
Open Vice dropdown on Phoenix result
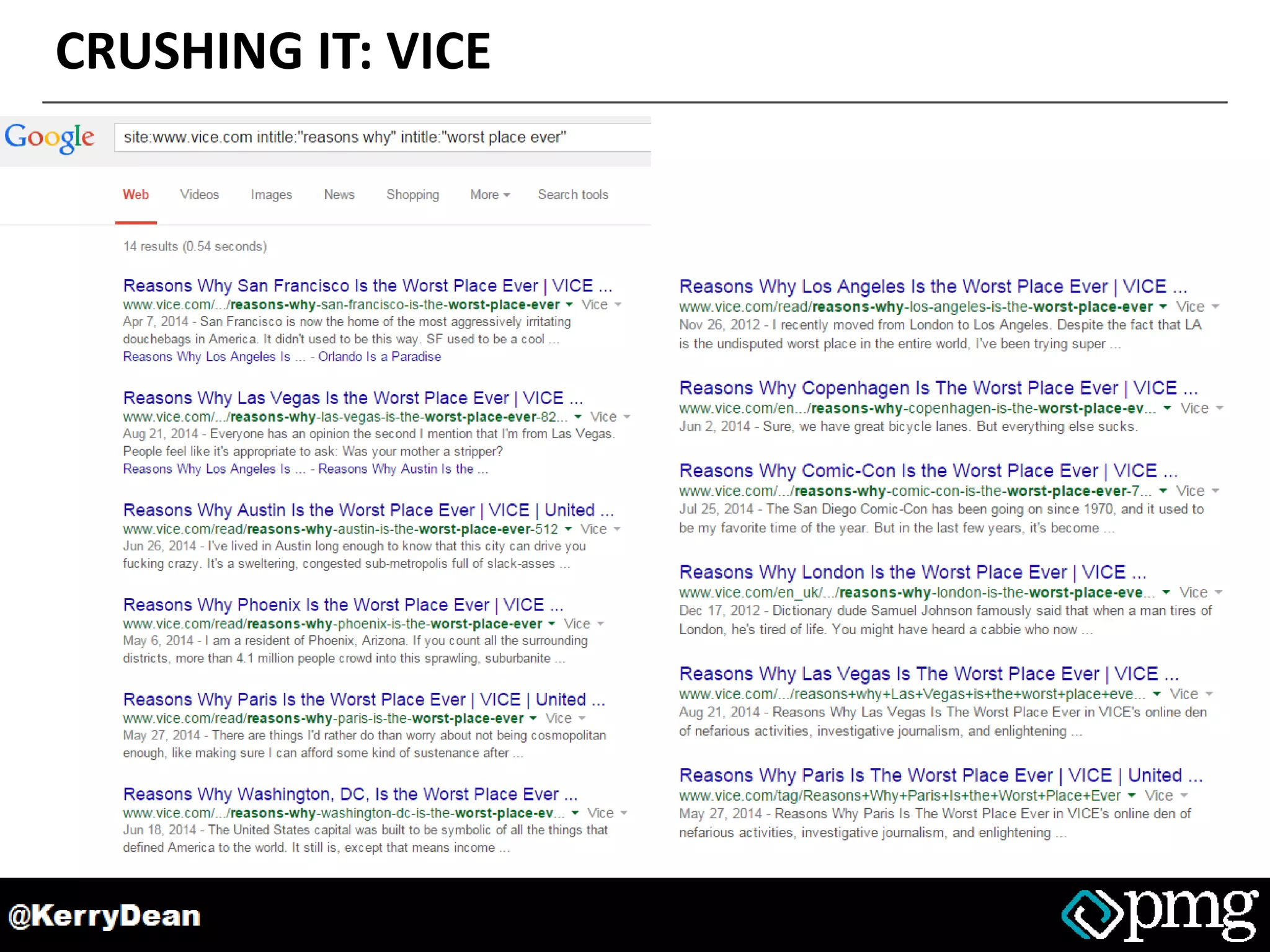tap(584, 624)
